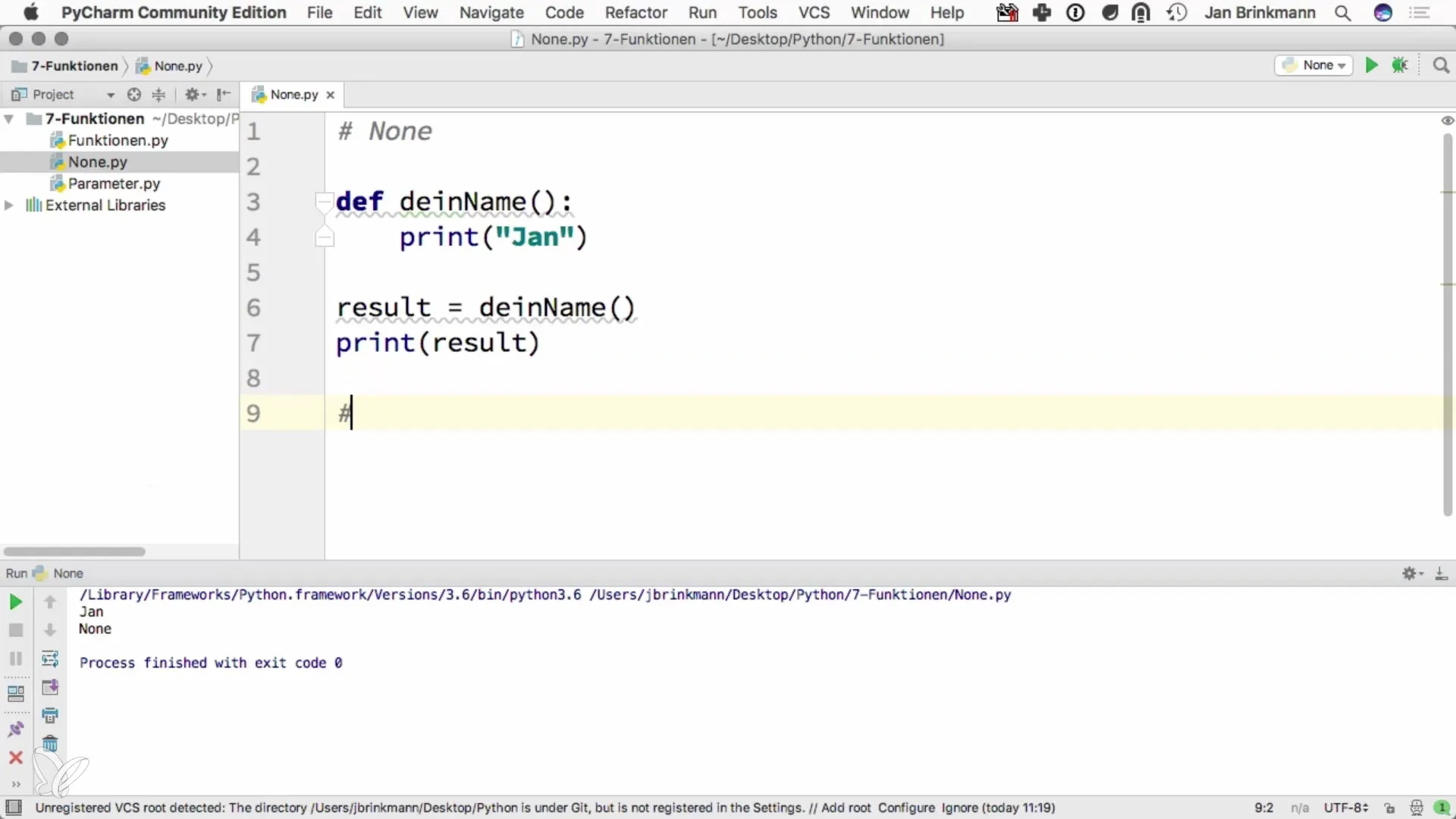Pin the Run tab
1456x819 pixels.
pyautogui.click(x=15, y=729)
